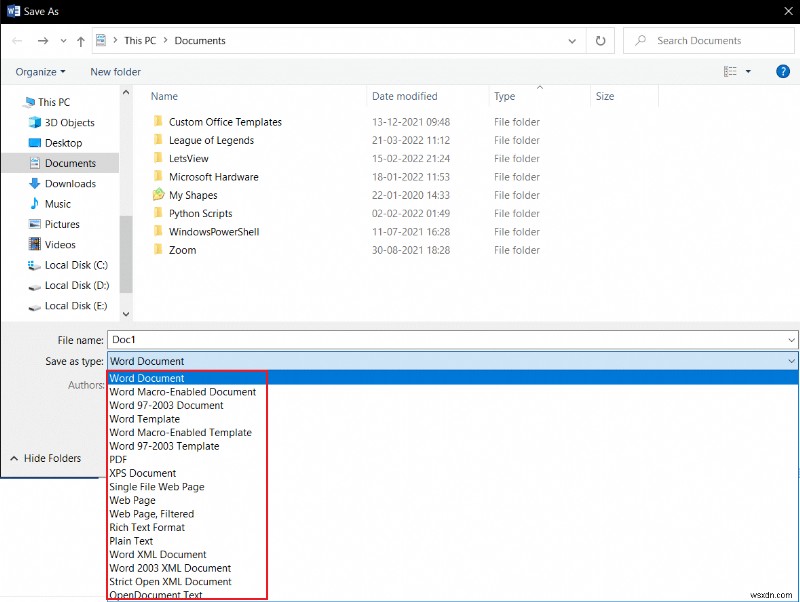This screenshot has height=602, width=800.
Task: Open the Organize dropdown menu
Action: [x=40, y=71]
